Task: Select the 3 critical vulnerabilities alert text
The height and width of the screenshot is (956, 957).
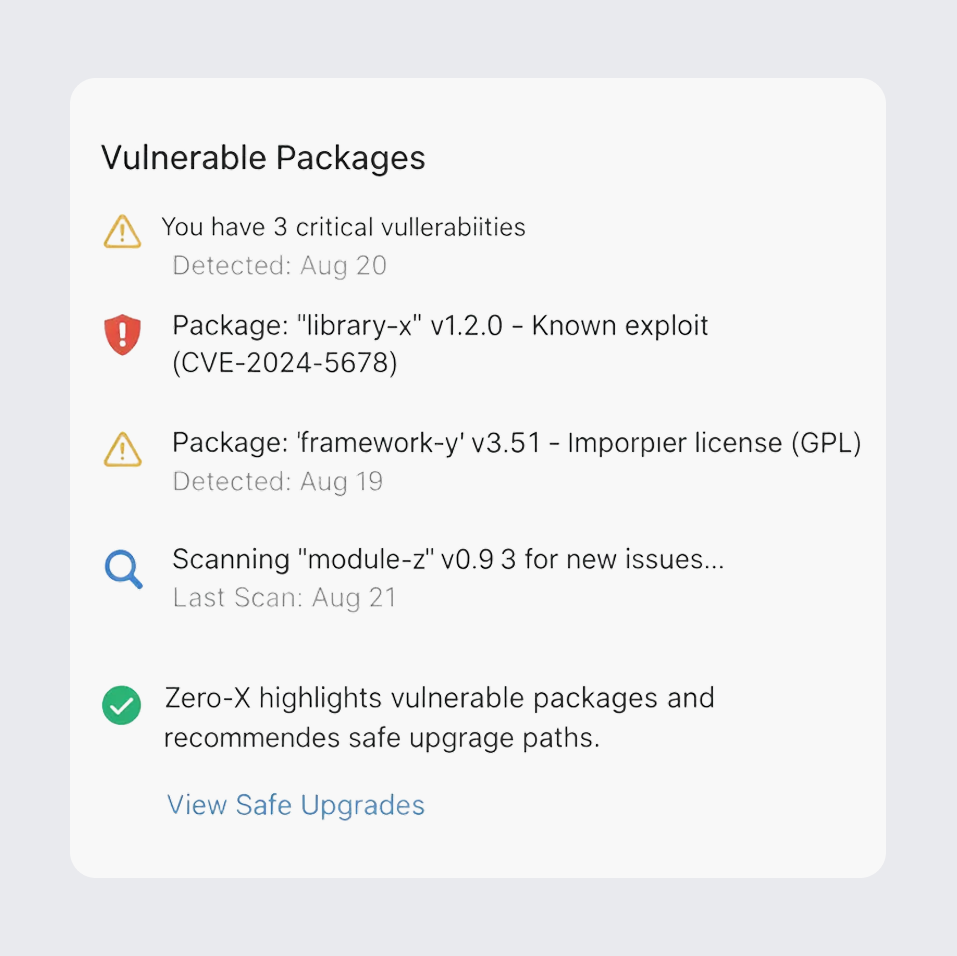Action: 343,227
